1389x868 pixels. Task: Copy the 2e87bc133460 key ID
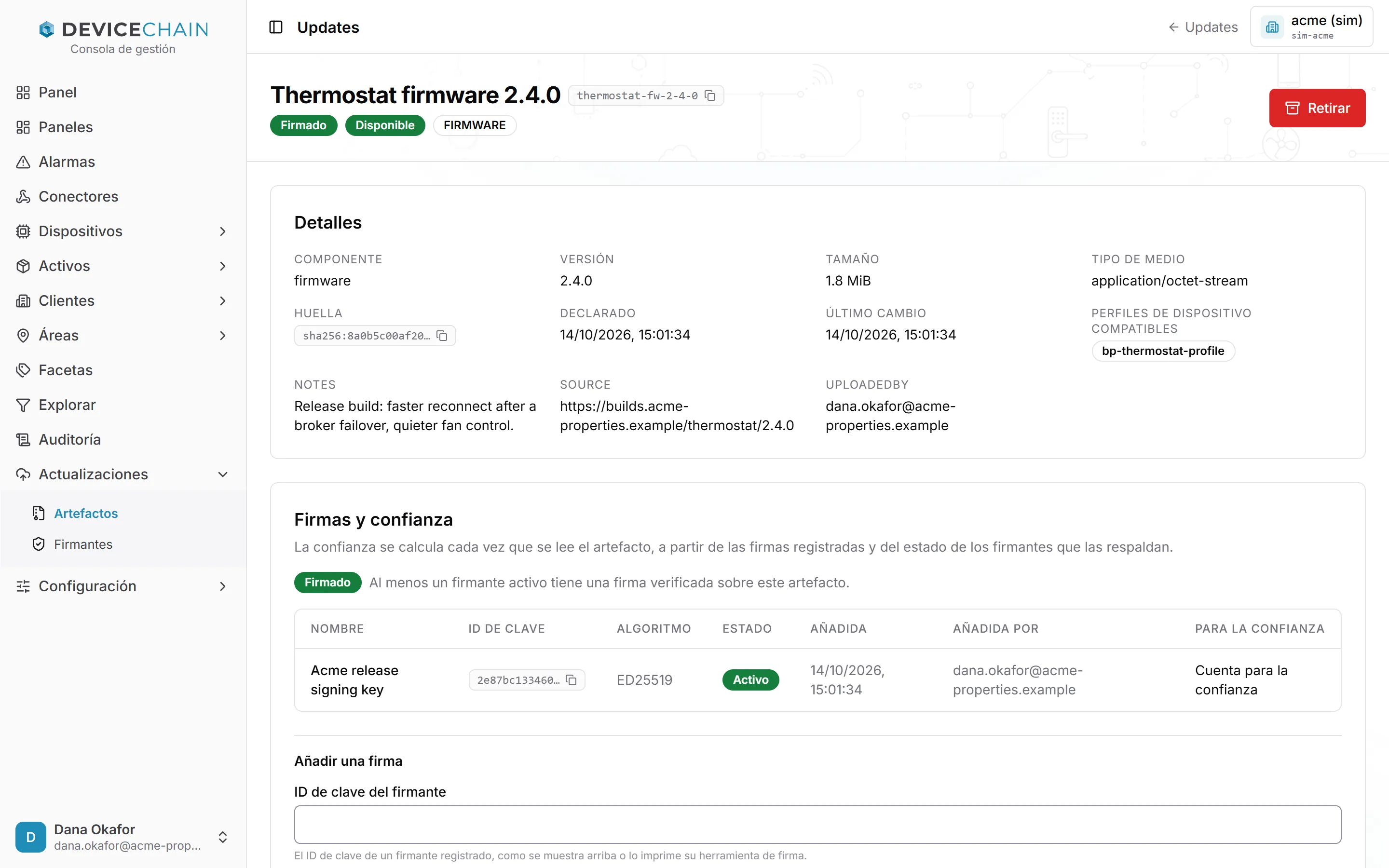(571, 680)
